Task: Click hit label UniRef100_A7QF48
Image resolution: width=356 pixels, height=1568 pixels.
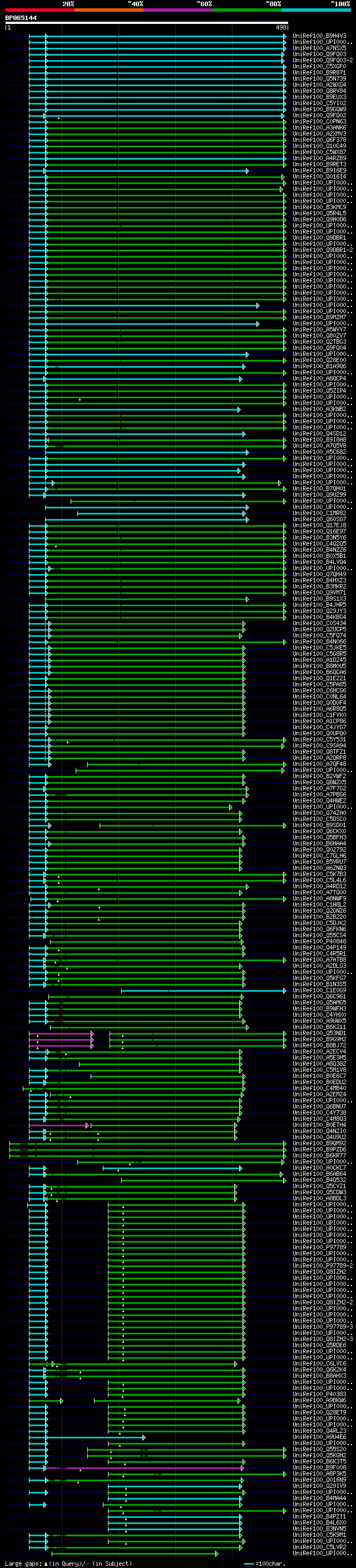Action: tap(319, 764)
